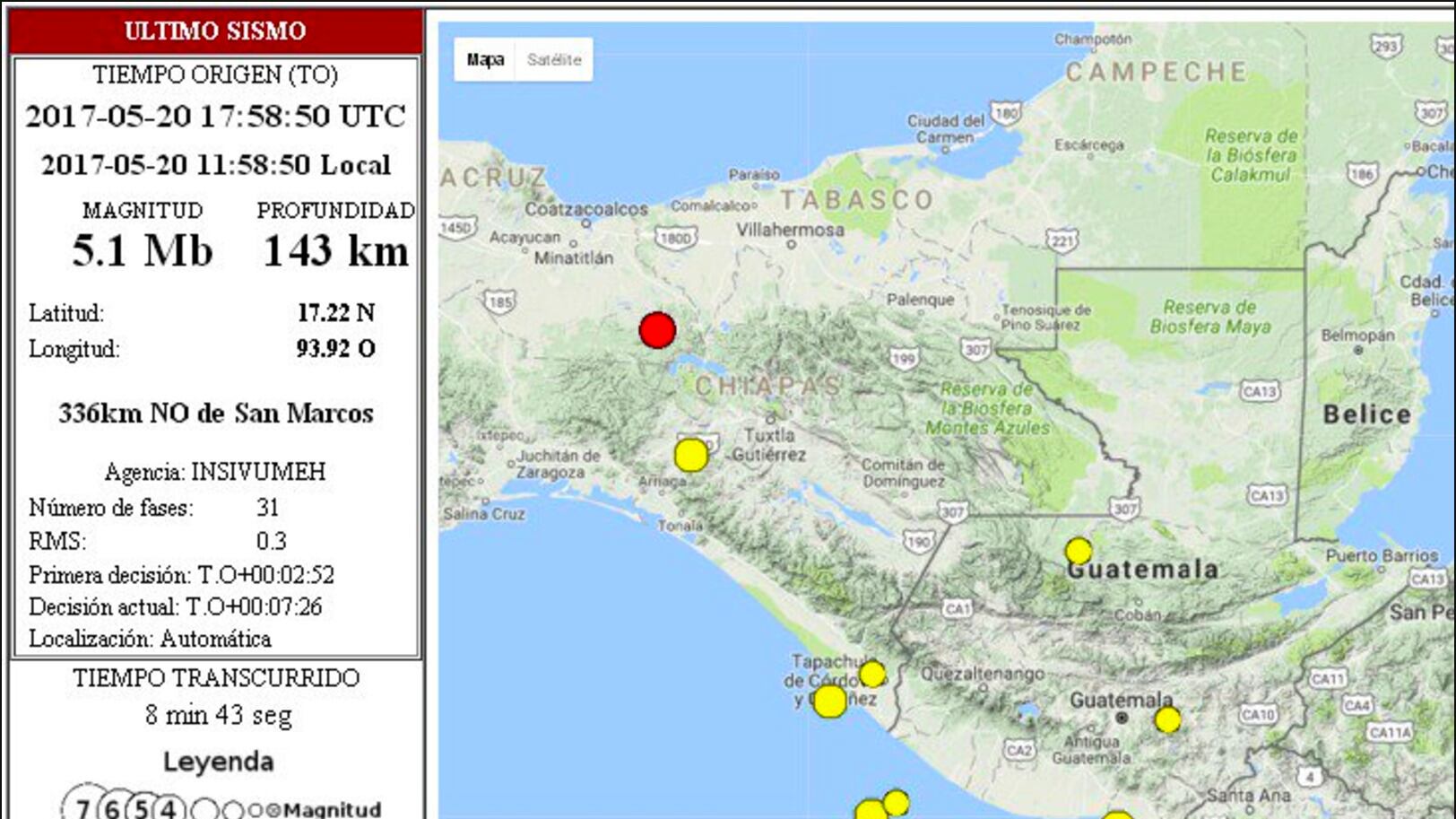
Task: Click yellow marker above the Guatemala country label
Action: pyautogui.click(x=1079, y=550)
